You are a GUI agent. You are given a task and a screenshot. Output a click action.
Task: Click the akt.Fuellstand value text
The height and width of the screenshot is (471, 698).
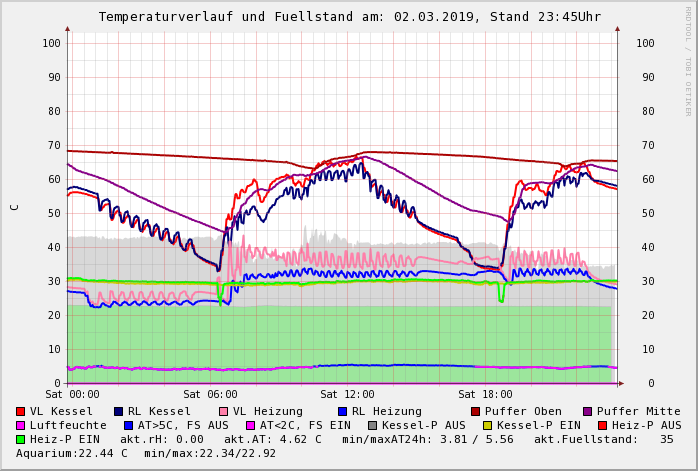click(603, 439)
